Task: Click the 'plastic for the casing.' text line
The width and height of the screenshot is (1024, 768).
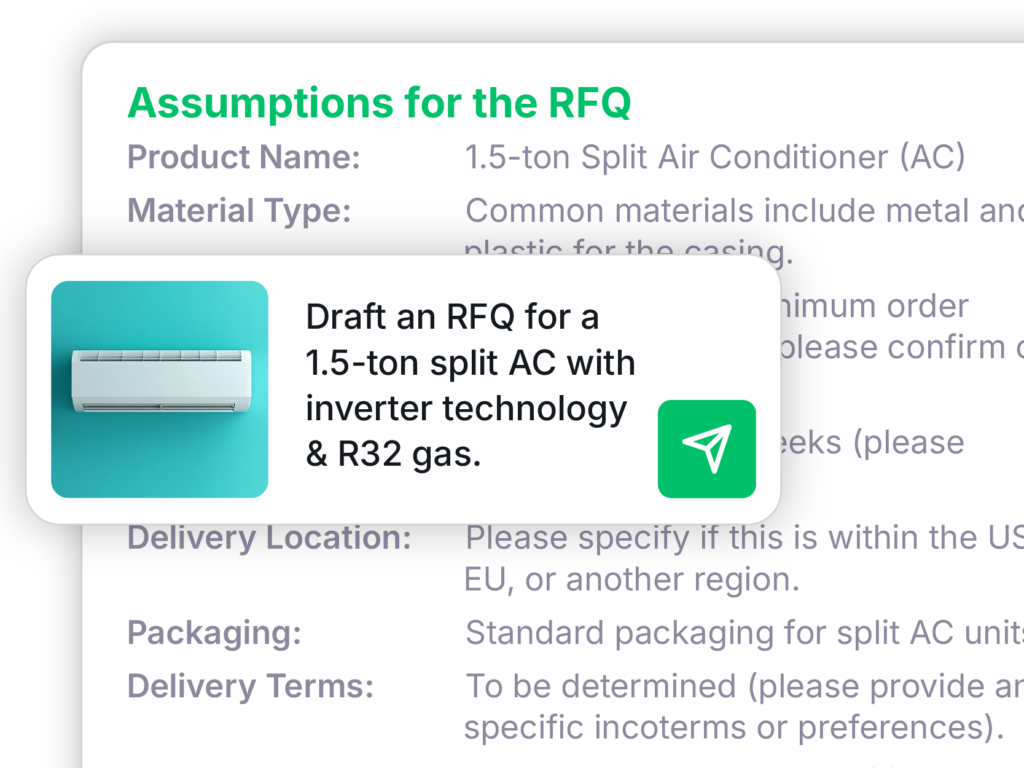Action: click(628, 249)
